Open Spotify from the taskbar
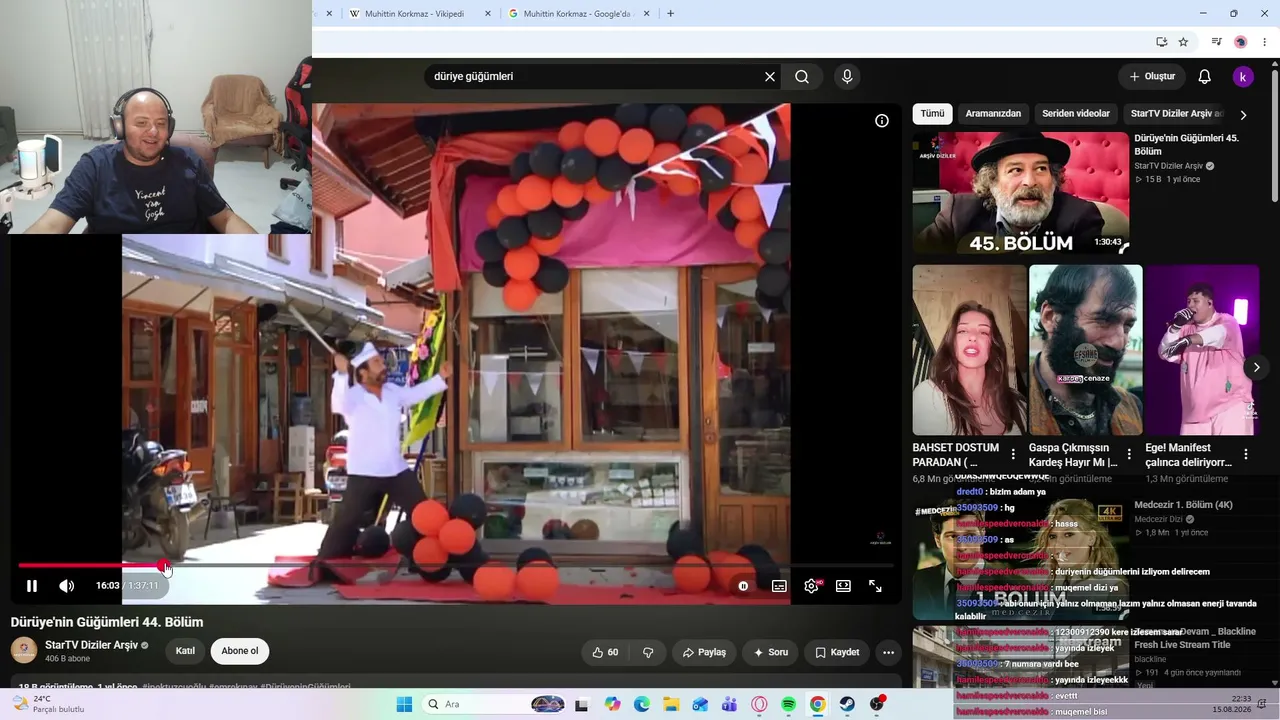Image resolution: width=1280 pixels, height=720 pixels. tap(788, 704)
